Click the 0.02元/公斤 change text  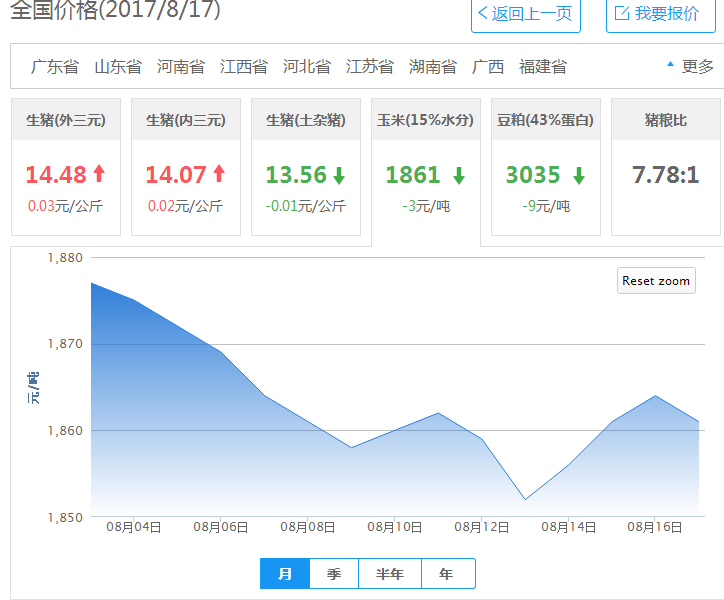click(x=185, y=206)
